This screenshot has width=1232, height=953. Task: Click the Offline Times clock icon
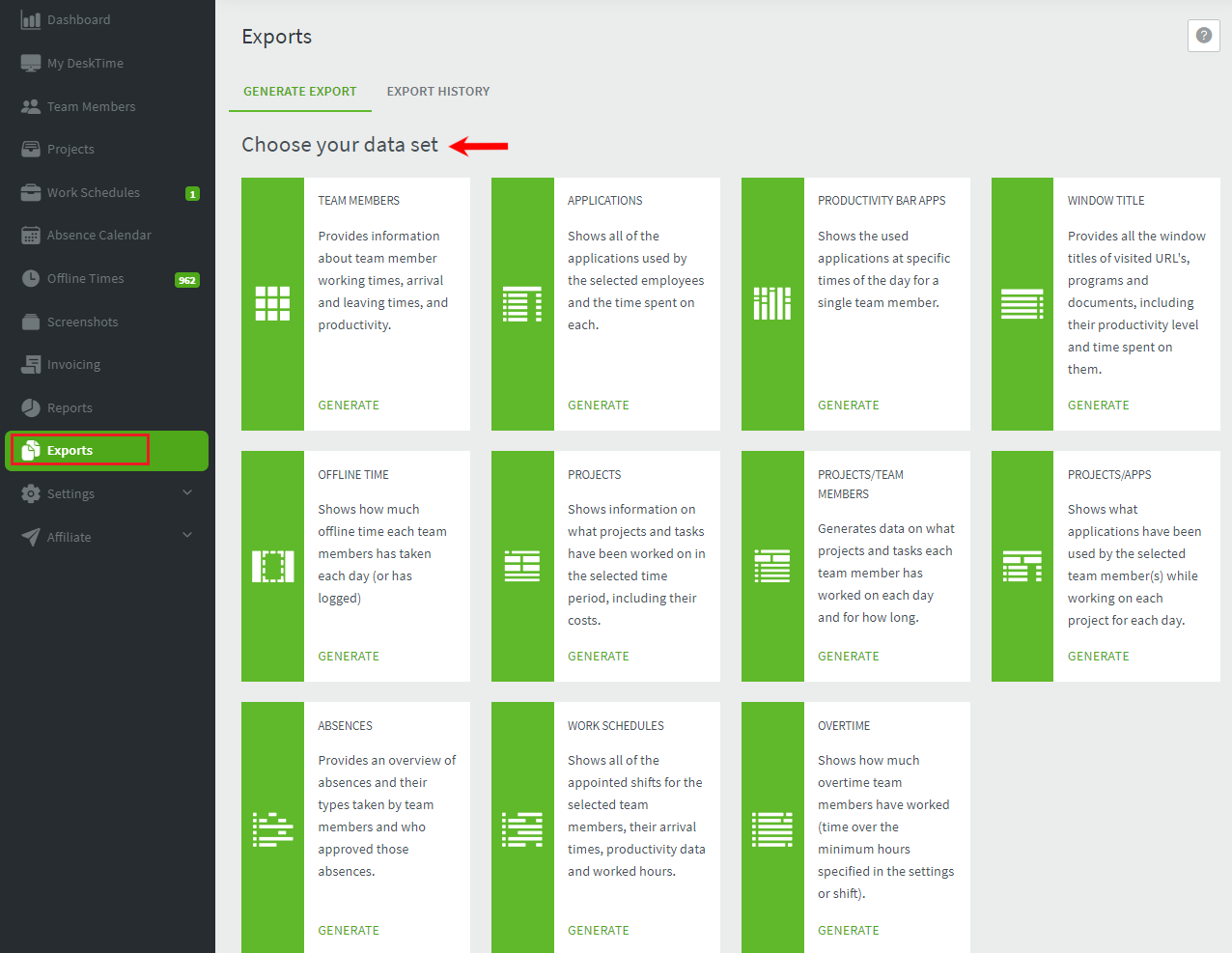click(x=31, y=278)
